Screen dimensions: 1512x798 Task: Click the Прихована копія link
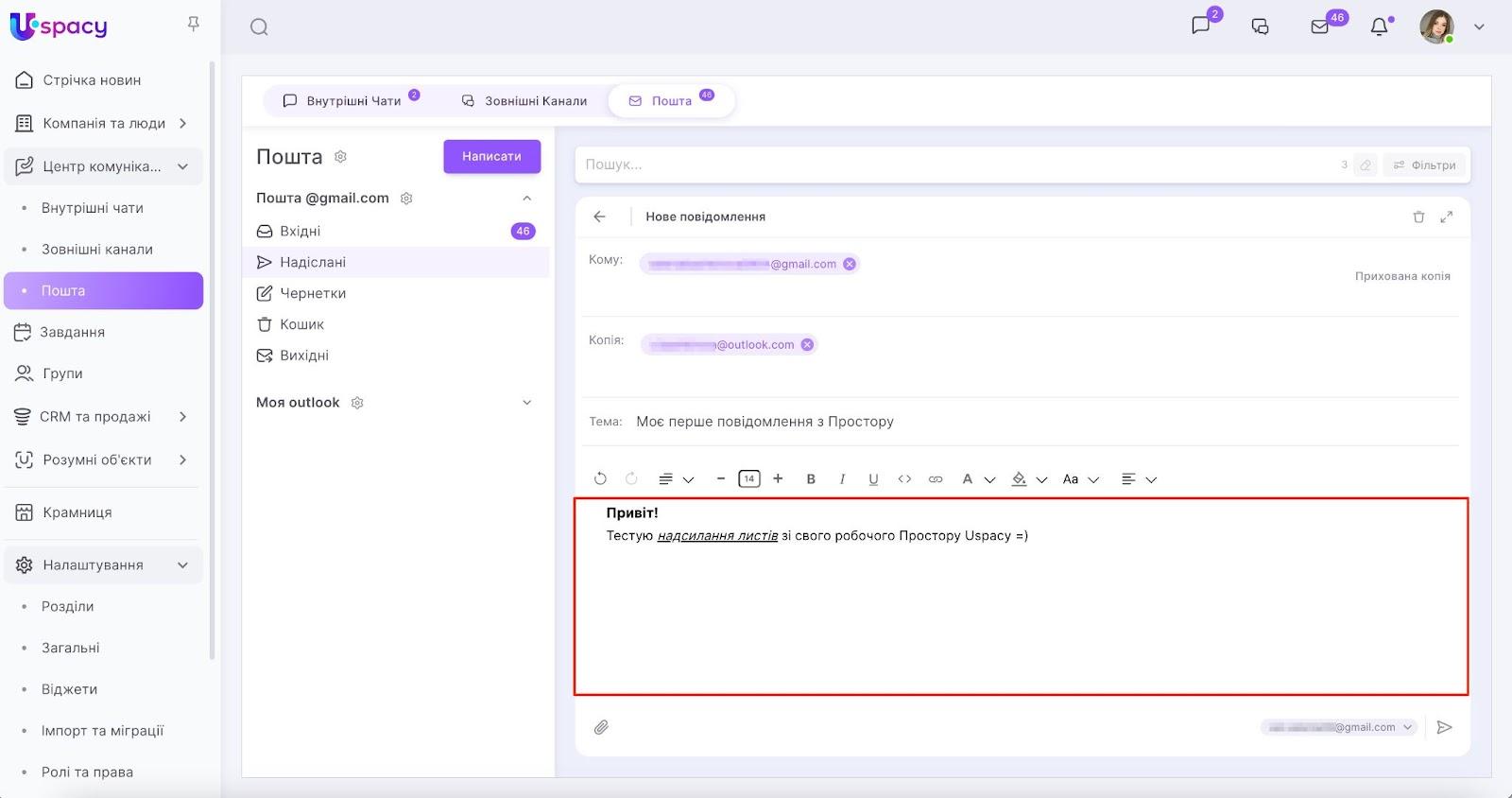(x=1401, y=276)
